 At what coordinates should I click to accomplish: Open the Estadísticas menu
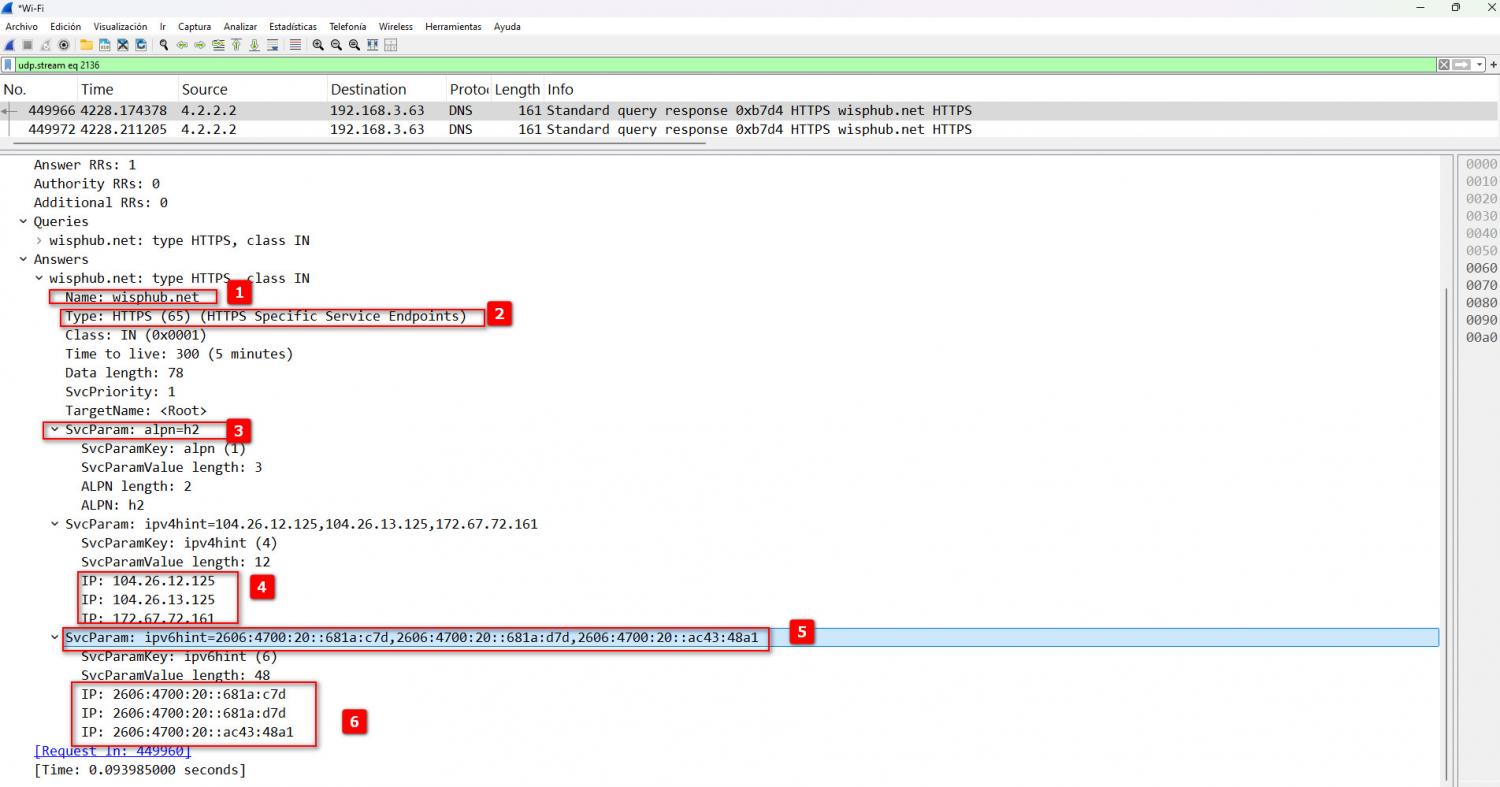[x=292, y=26]
